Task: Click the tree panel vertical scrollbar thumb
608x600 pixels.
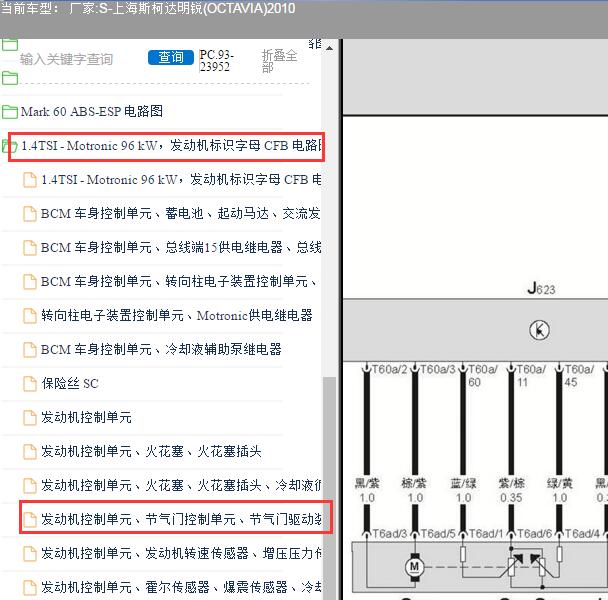Action: click(x=329, y=488)
